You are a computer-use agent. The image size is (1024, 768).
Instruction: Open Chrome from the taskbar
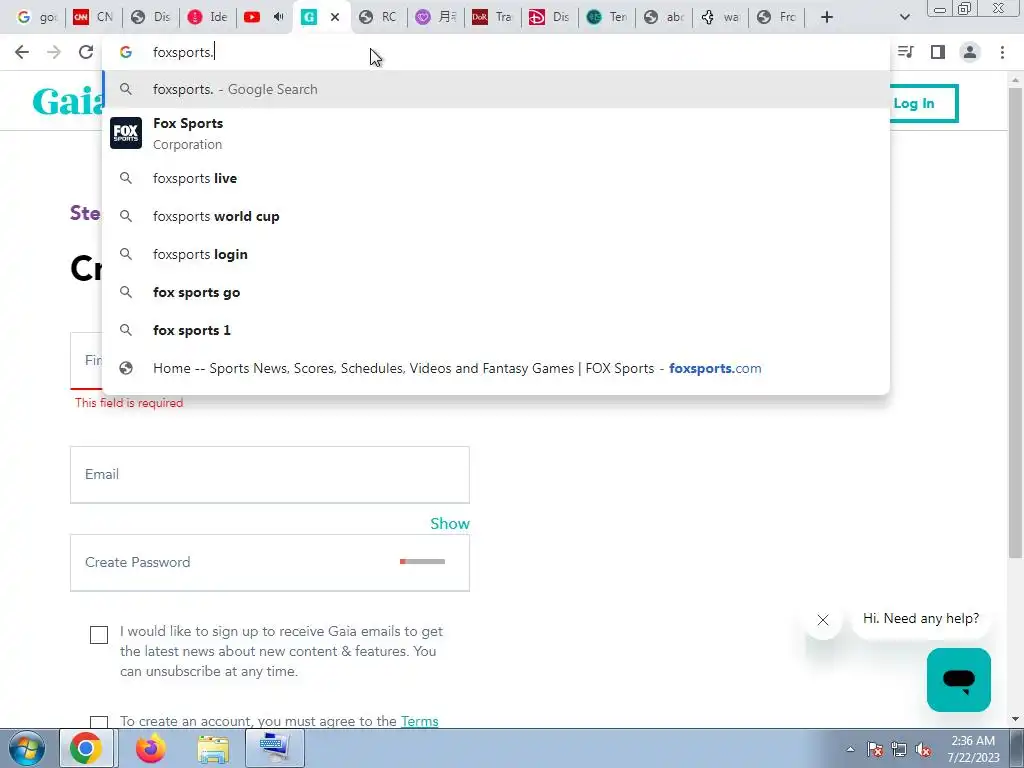[x=86, y=749]
